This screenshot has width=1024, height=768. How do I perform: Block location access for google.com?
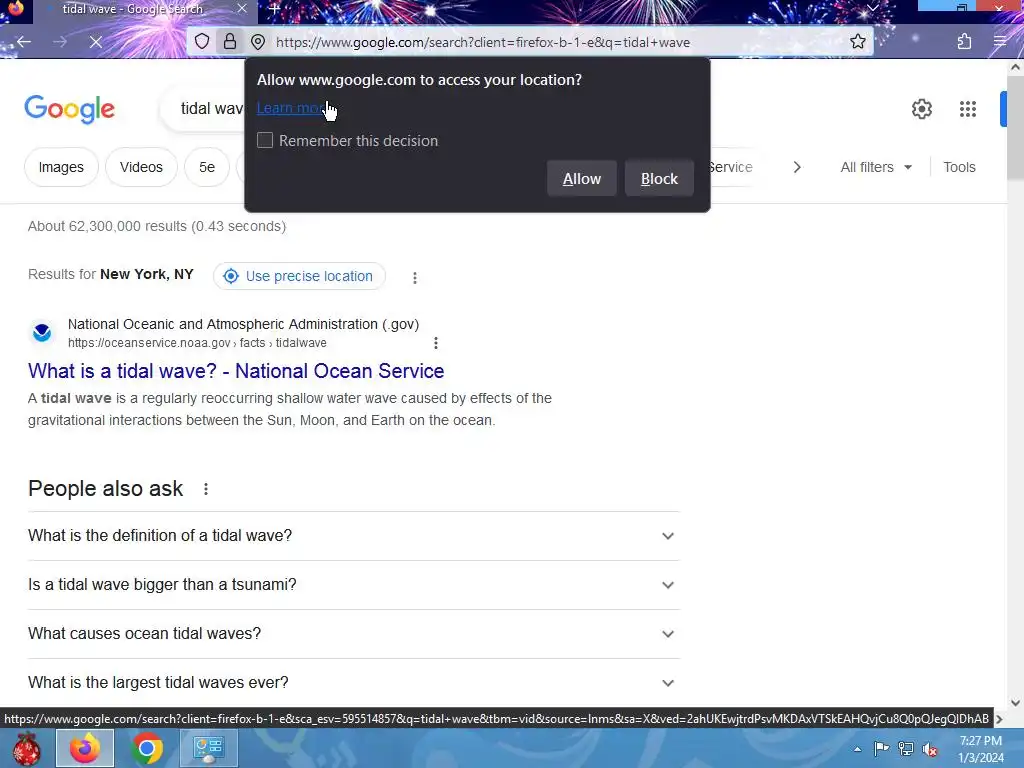tap(659, 178)
